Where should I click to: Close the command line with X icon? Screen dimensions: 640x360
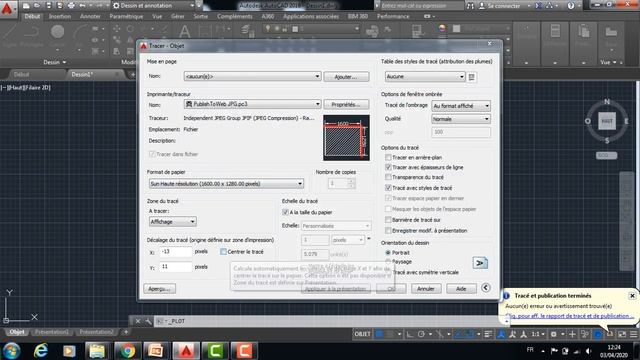click(x=138, y=321)
